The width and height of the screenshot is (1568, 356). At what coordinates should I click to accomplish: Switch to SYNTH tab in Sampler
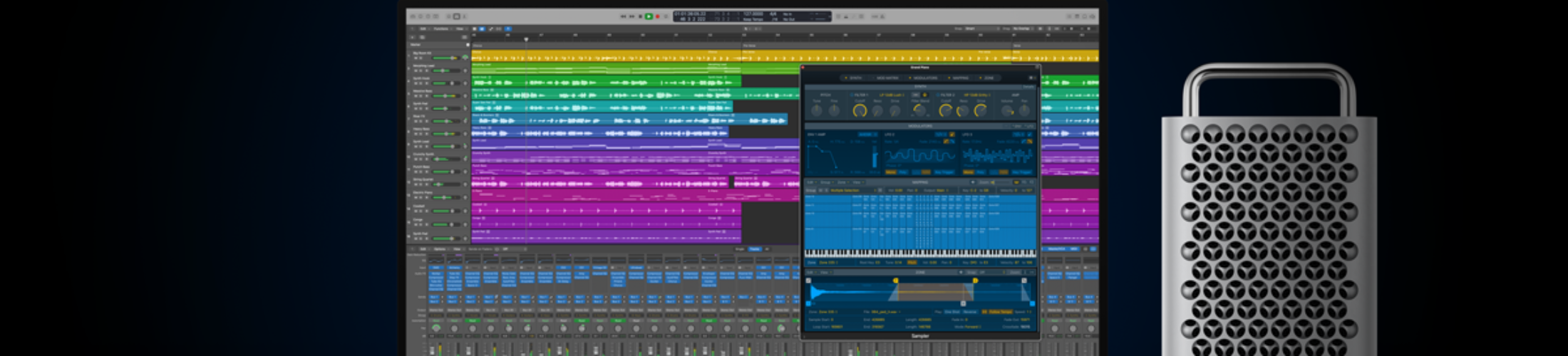[853, 78]
